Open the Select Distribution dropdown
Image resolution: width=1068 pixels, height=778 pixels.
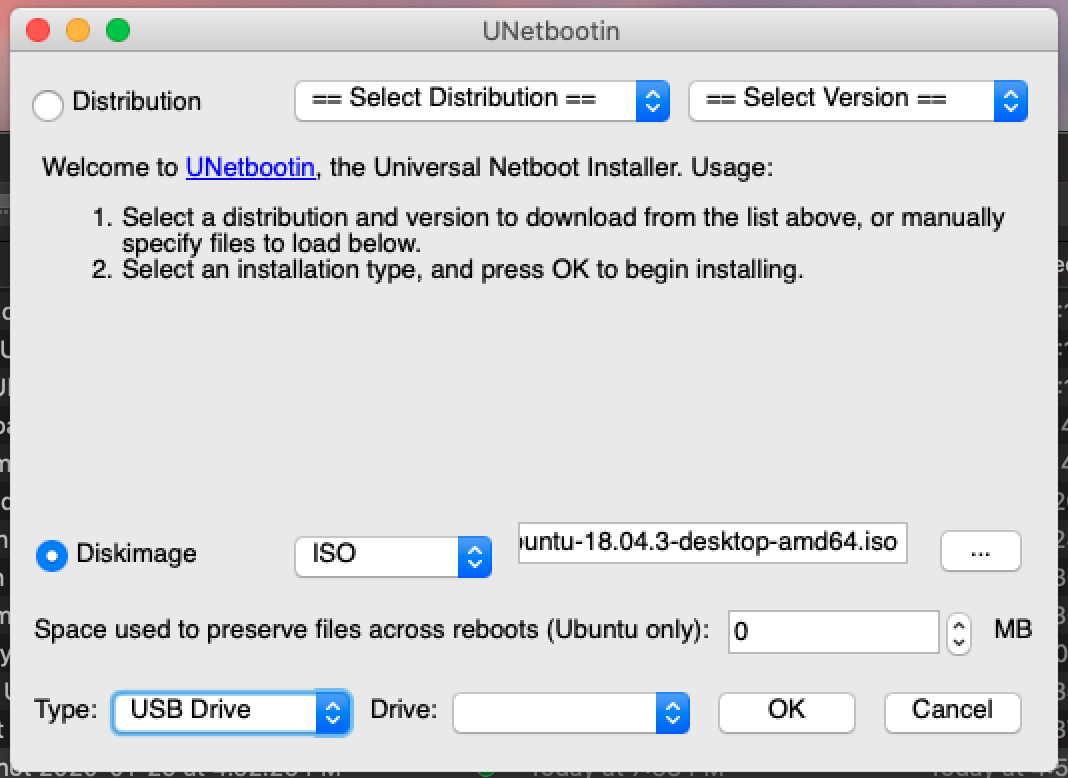(x=482, y=101)
